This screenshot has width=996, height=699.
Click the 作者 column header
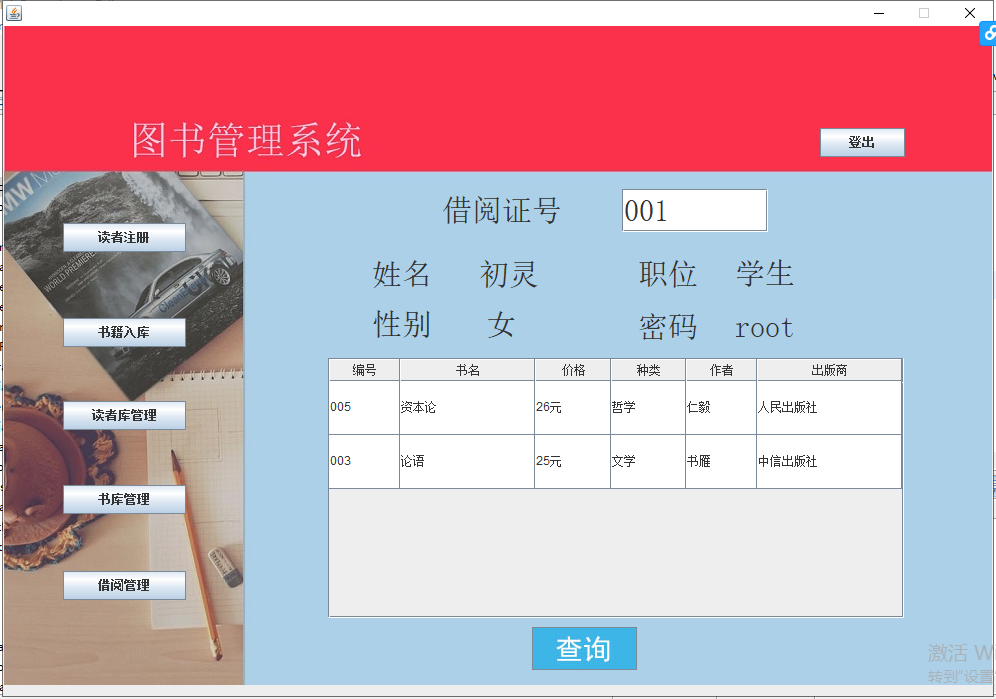point(721,370)
